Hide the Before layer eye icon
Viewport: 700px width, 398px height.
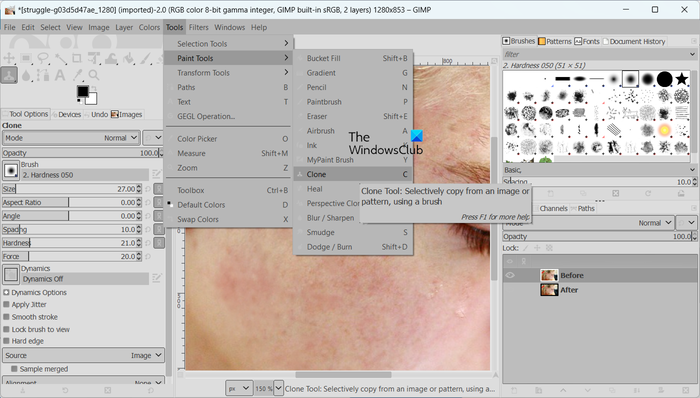(x=510, y=275)
